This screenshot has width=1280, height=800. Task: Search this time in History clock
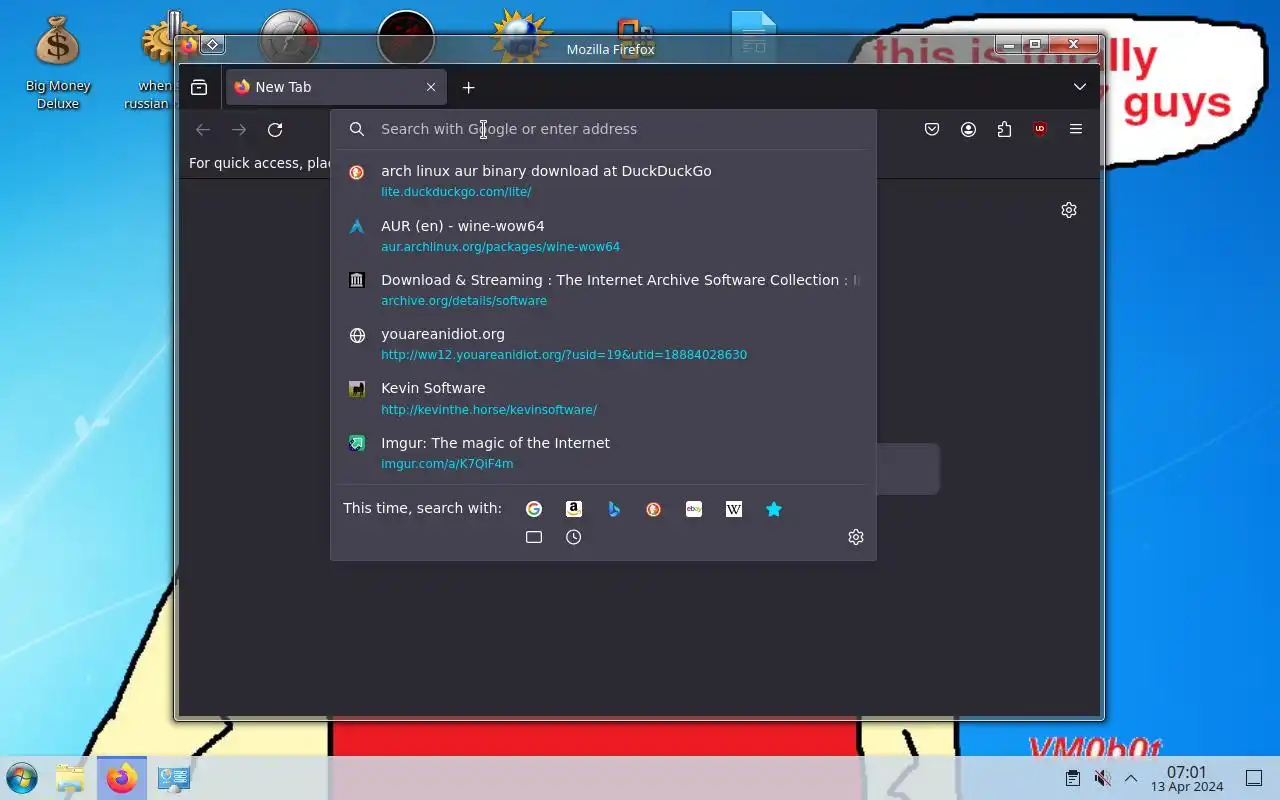click(574, 537)
